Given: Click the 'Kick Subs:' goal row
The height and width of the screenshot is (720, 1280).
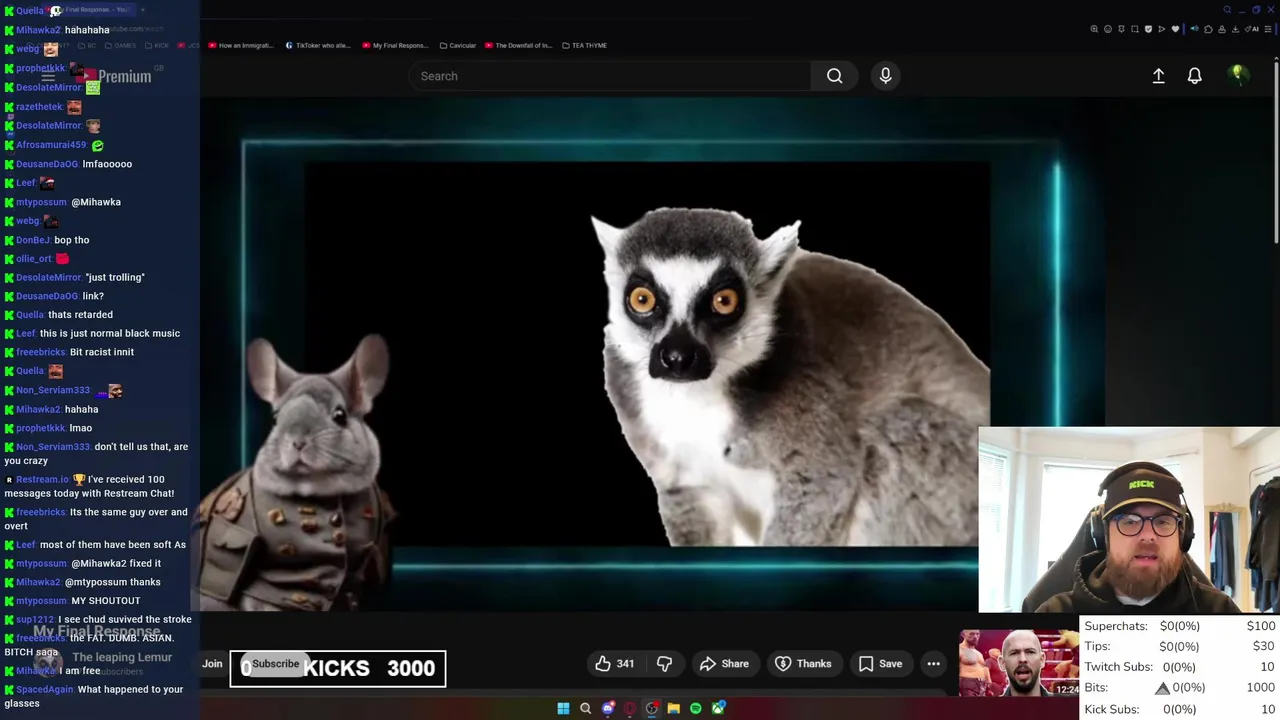Looking at the screenshot, I should click(x=1180, y=709).
